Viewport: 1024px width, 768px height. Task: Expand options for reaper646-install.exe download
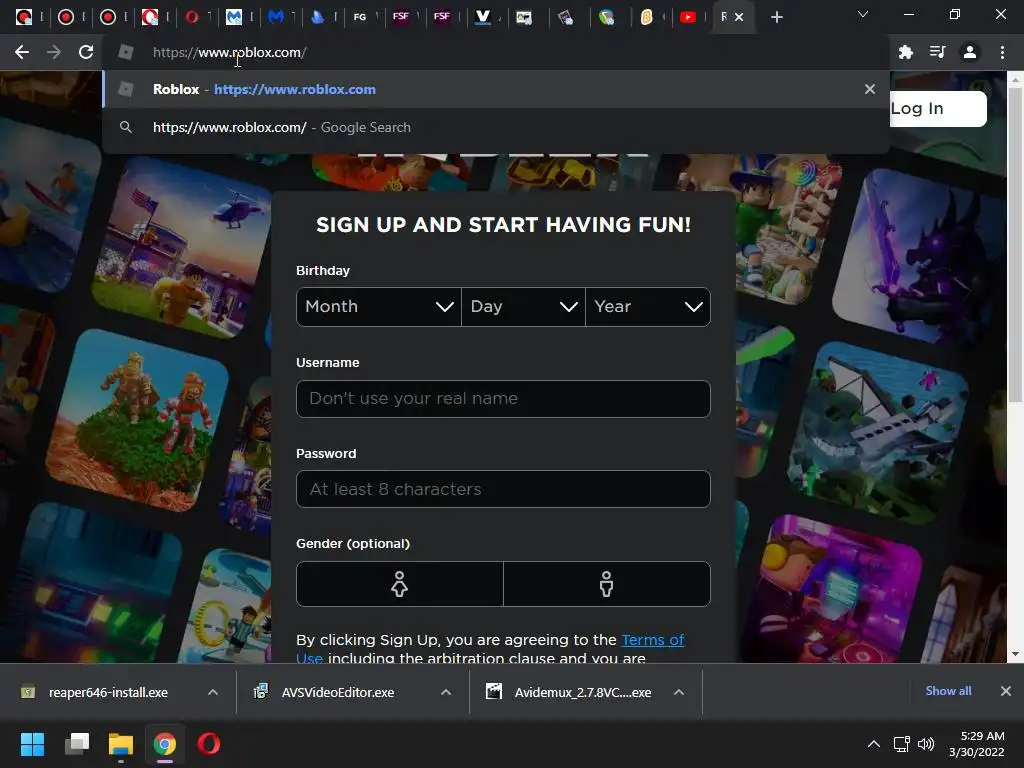click(x=213, y=692)
